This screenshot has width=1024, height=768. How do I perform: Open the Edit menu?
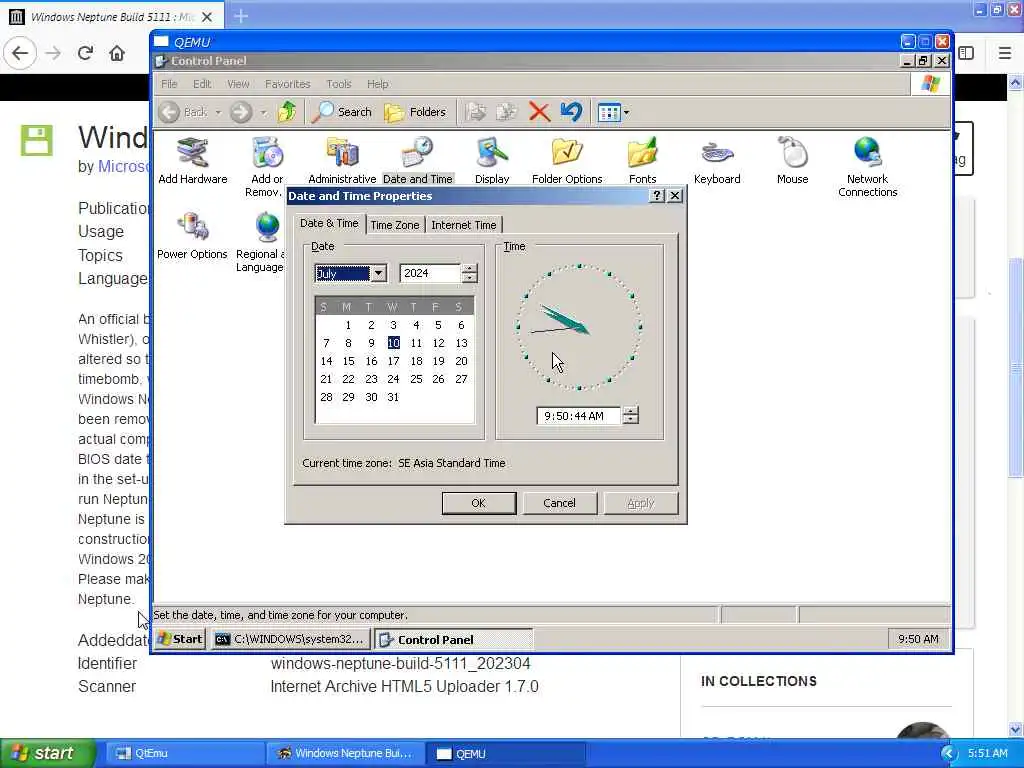(x=202, y=84)
